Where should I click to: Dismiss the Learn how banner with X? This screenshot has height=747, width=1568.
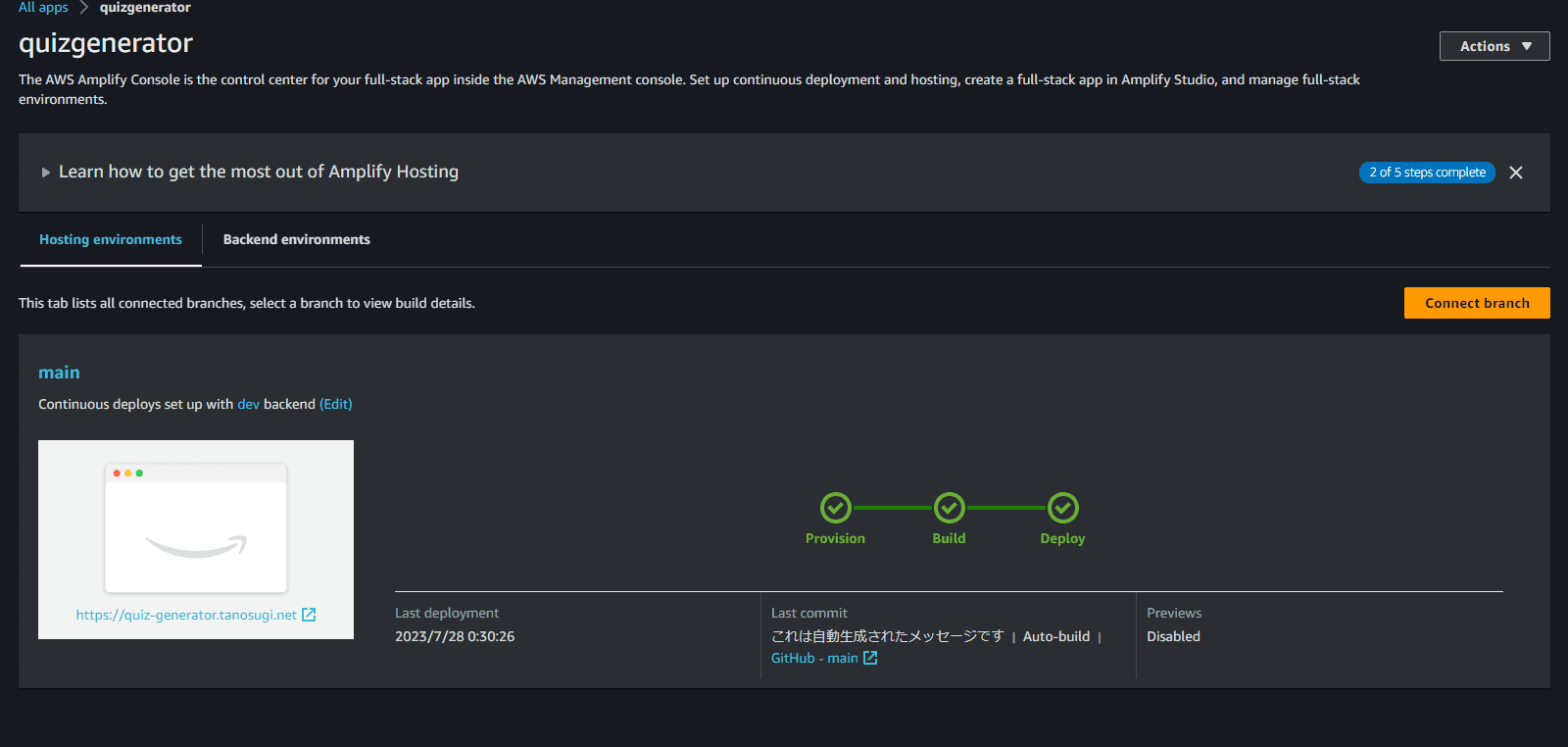point(1515,173)
